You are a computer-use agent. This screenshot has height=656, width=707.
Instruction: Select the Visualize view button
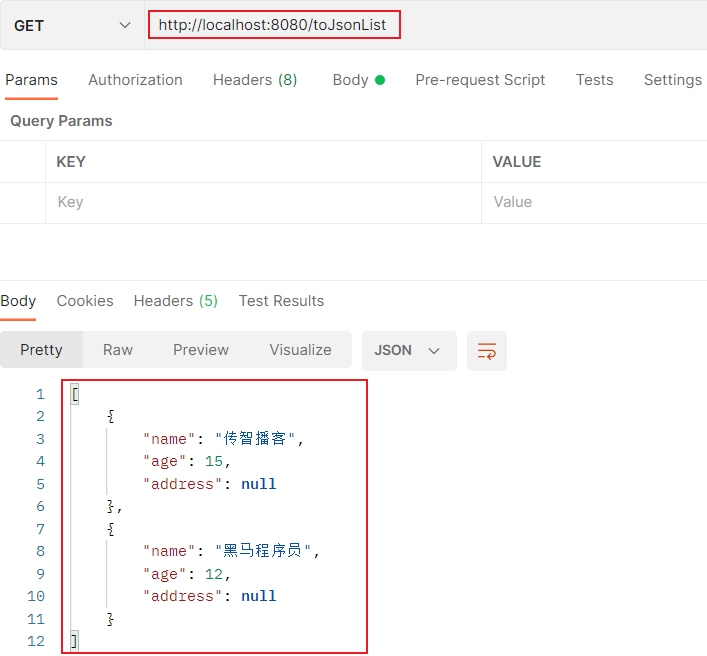300,350
